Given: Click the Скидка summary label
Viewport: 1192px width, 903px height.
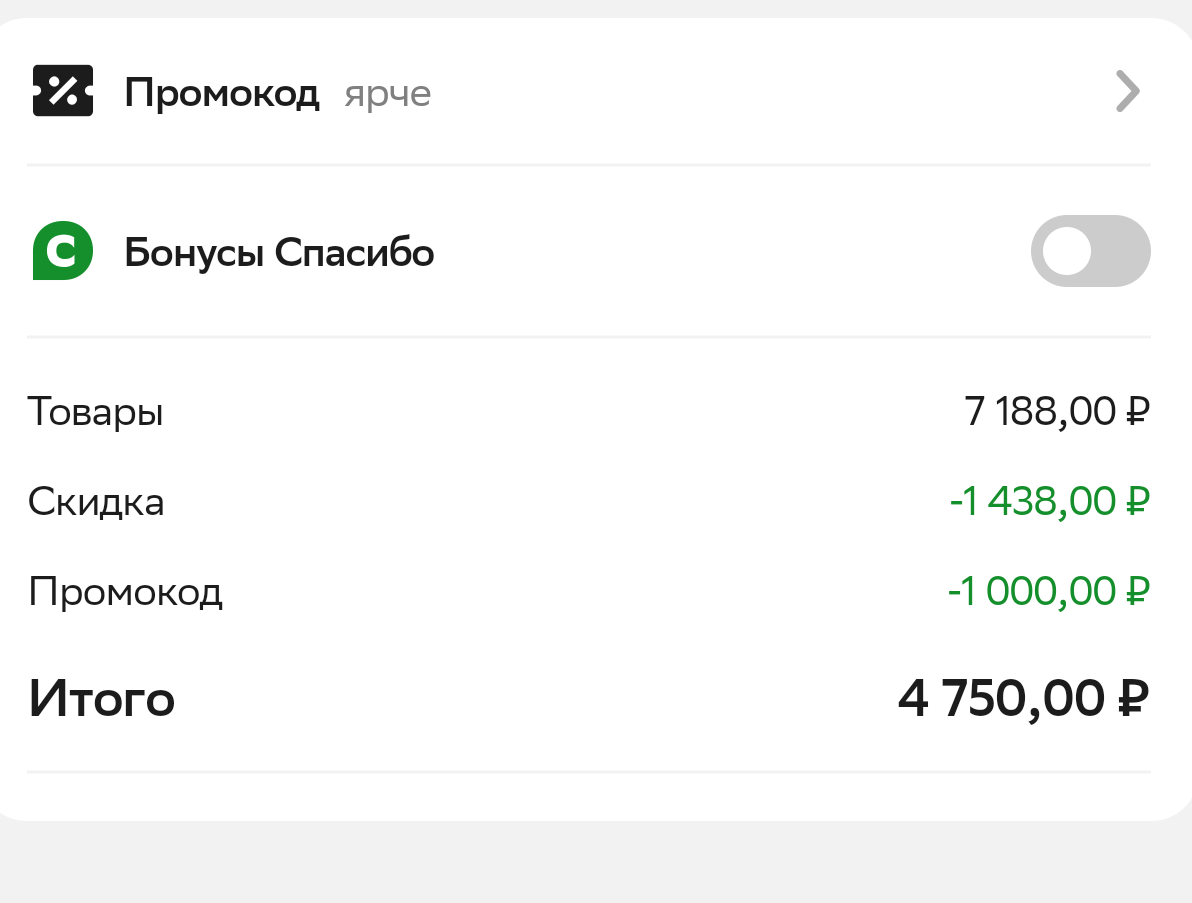Looking at the screenshot, I should coord(96,502).
